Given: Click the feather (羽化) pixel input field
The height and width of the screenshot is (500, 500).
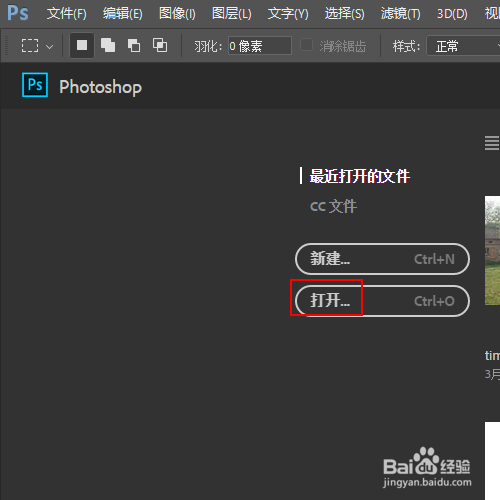Looking at the screenshot, I should (x=260, y=46).
